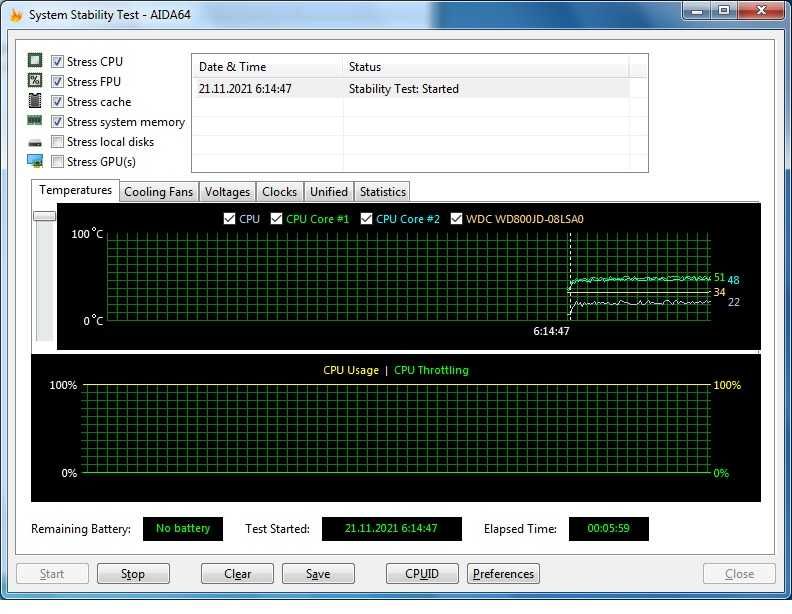Click the 51 temperature reading value

coord(719,277)
